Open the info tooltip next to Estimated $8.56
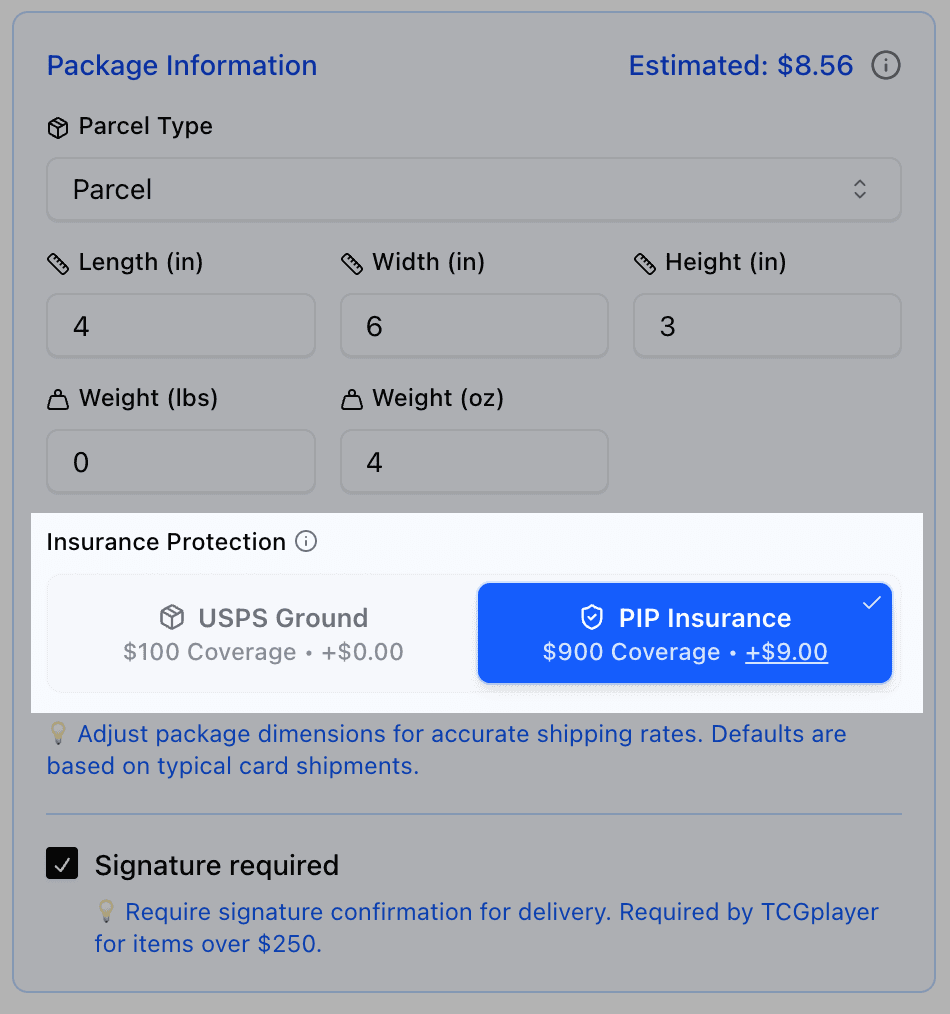The height and width of the screenshot is (1014, 950). click(886, 65)
